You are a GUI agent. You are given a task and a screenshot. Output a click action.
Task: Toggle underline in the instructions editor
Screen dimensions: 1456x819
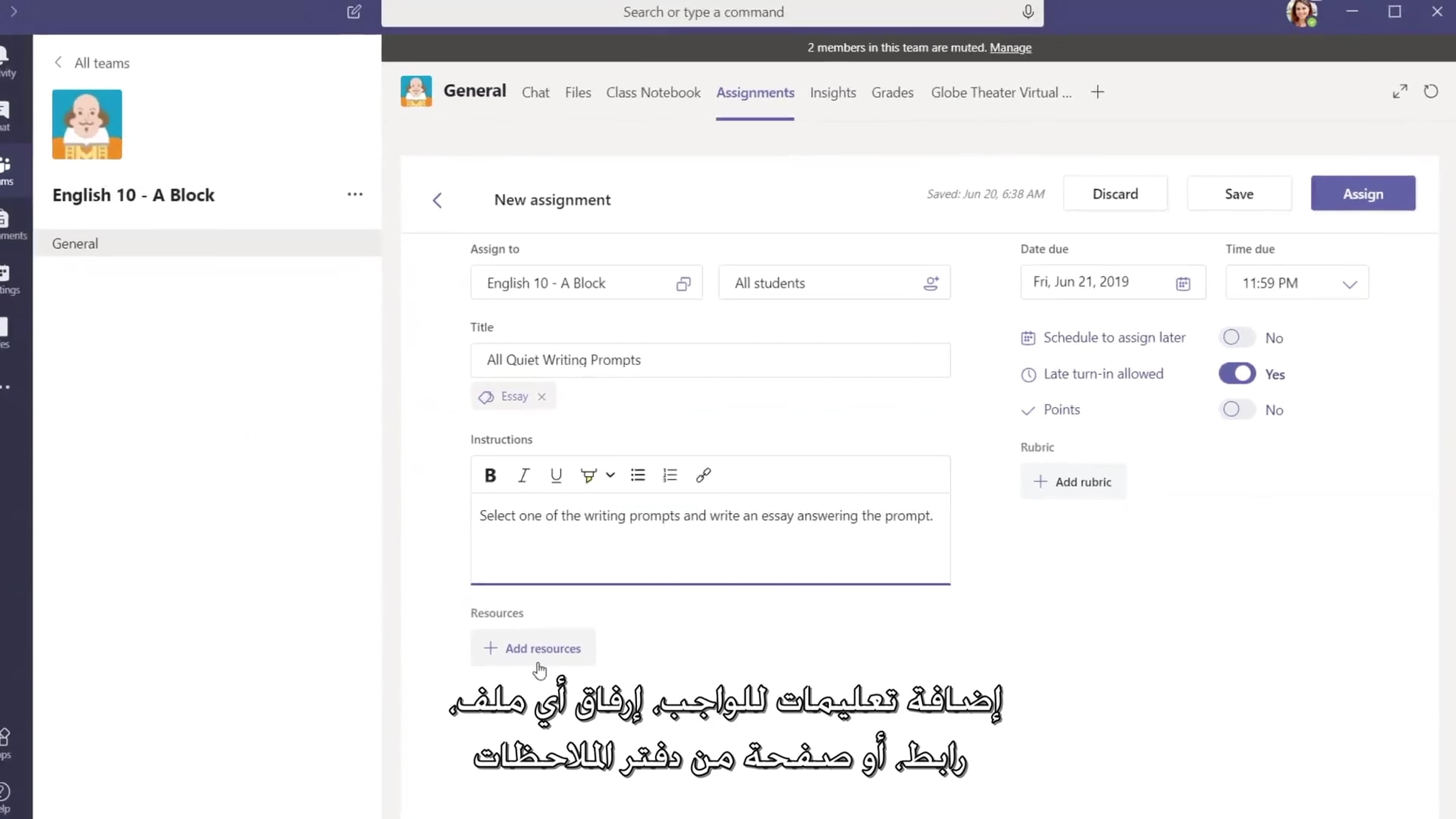[556, 476]
